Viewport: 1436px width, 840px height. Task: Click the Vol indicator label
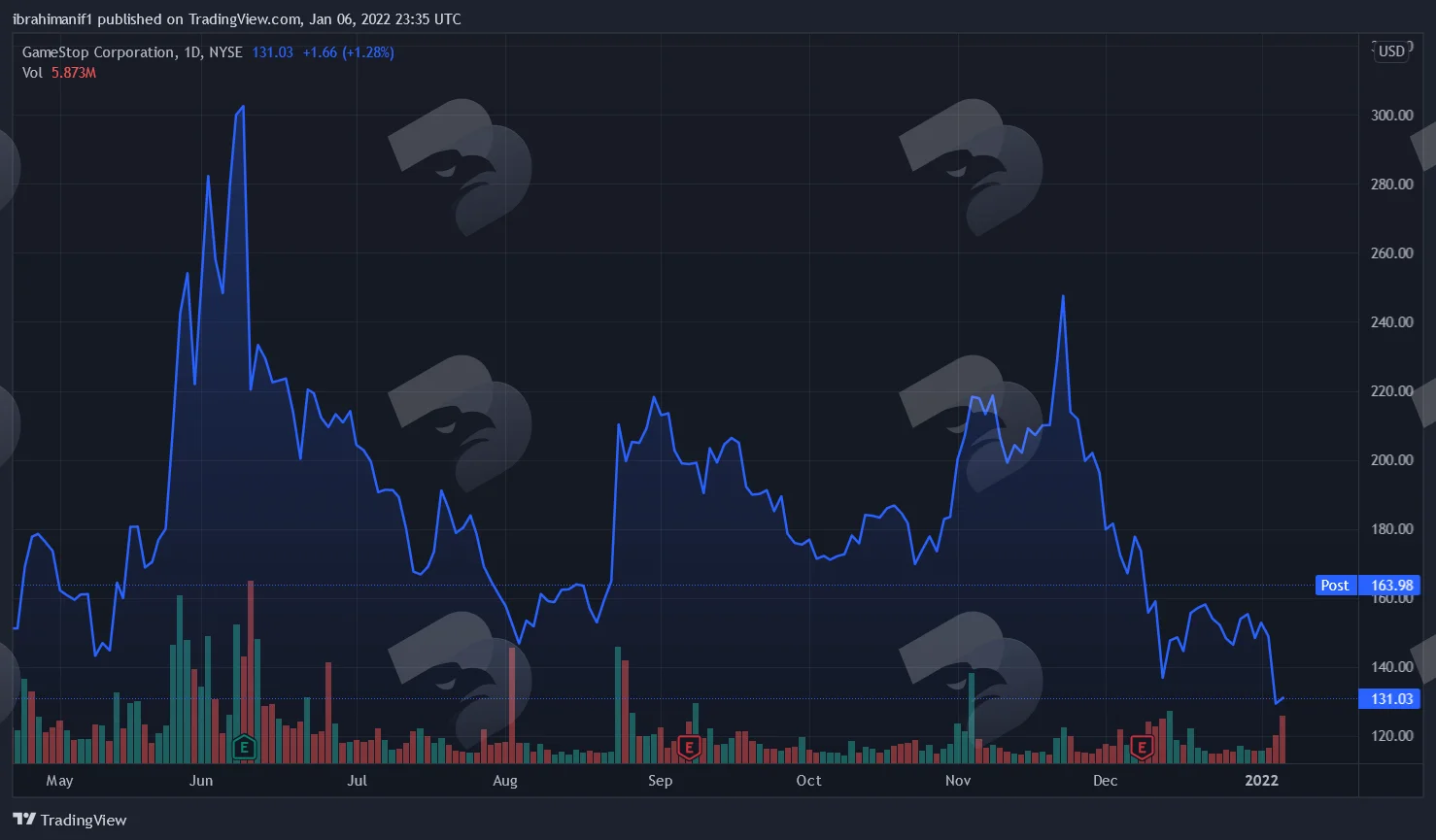[33, 73]
